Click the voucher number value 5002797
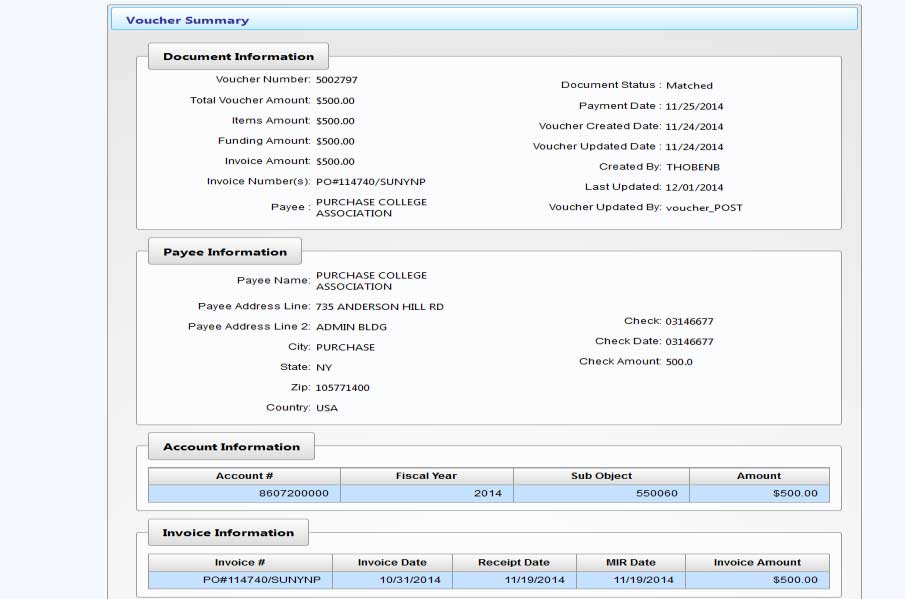The image size is (905, 599). point(336,80)
